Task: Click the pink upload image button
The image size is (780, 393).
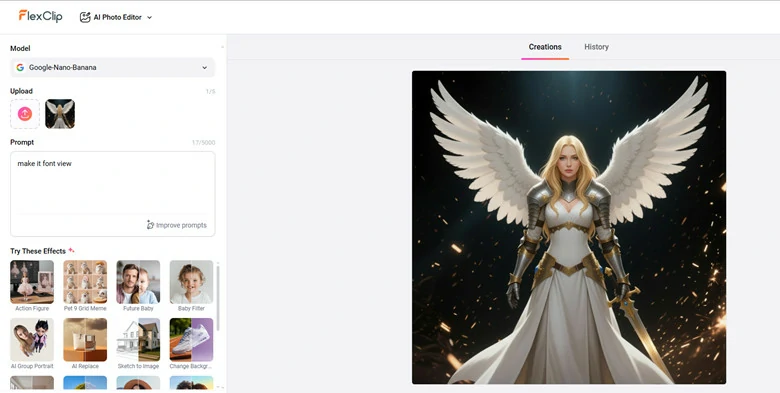Action: 25,114
